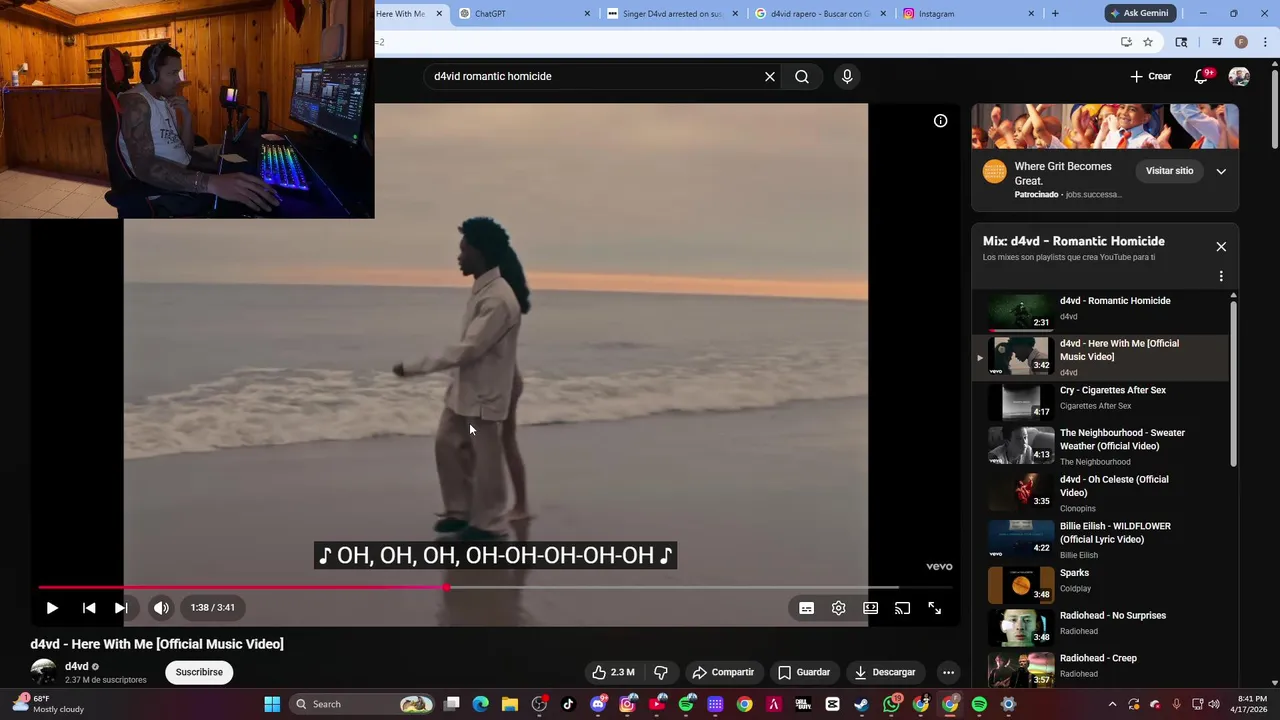Skip to next video in playlist
The image size is (1280, 720).
121,607
